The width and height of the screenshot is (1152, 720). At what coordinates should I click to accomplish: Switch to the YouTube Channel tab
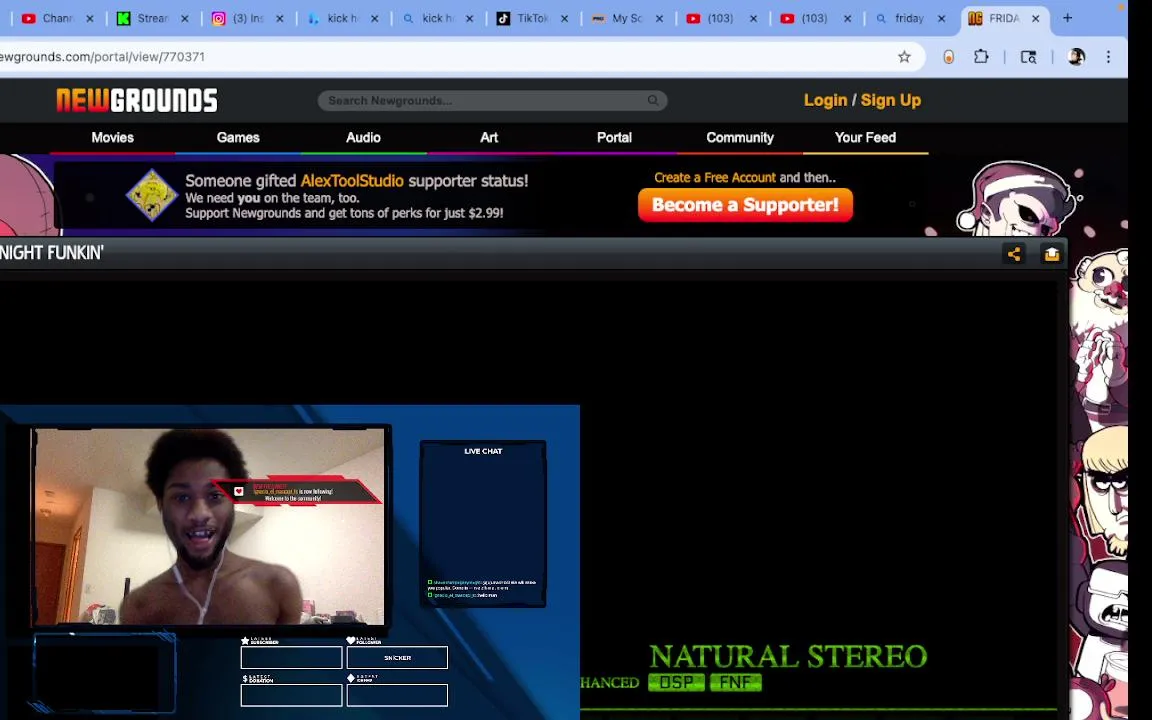point(57,18)
